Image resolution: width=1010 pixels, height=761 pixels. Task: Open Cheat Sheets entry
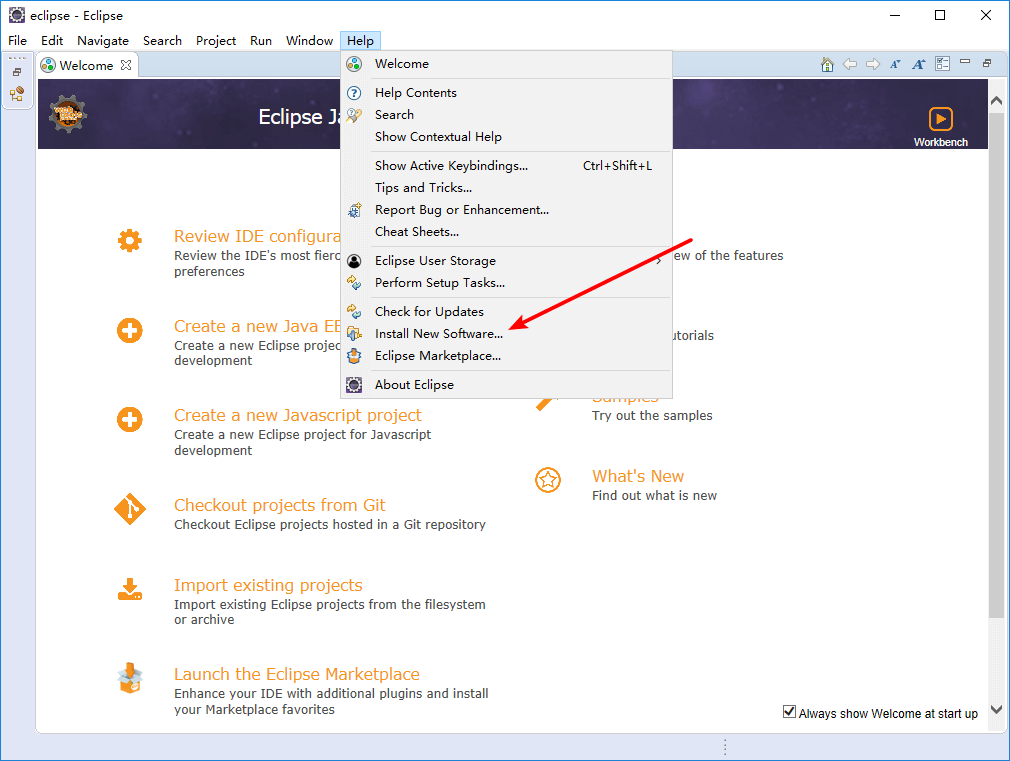(506, 232)
